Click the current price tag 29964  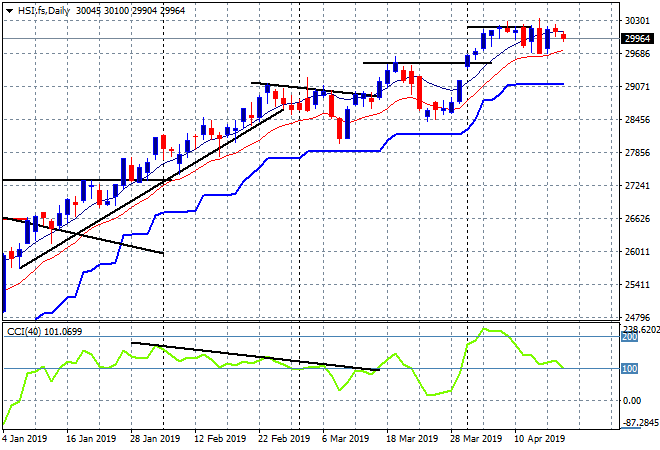(x=637, y=39)
